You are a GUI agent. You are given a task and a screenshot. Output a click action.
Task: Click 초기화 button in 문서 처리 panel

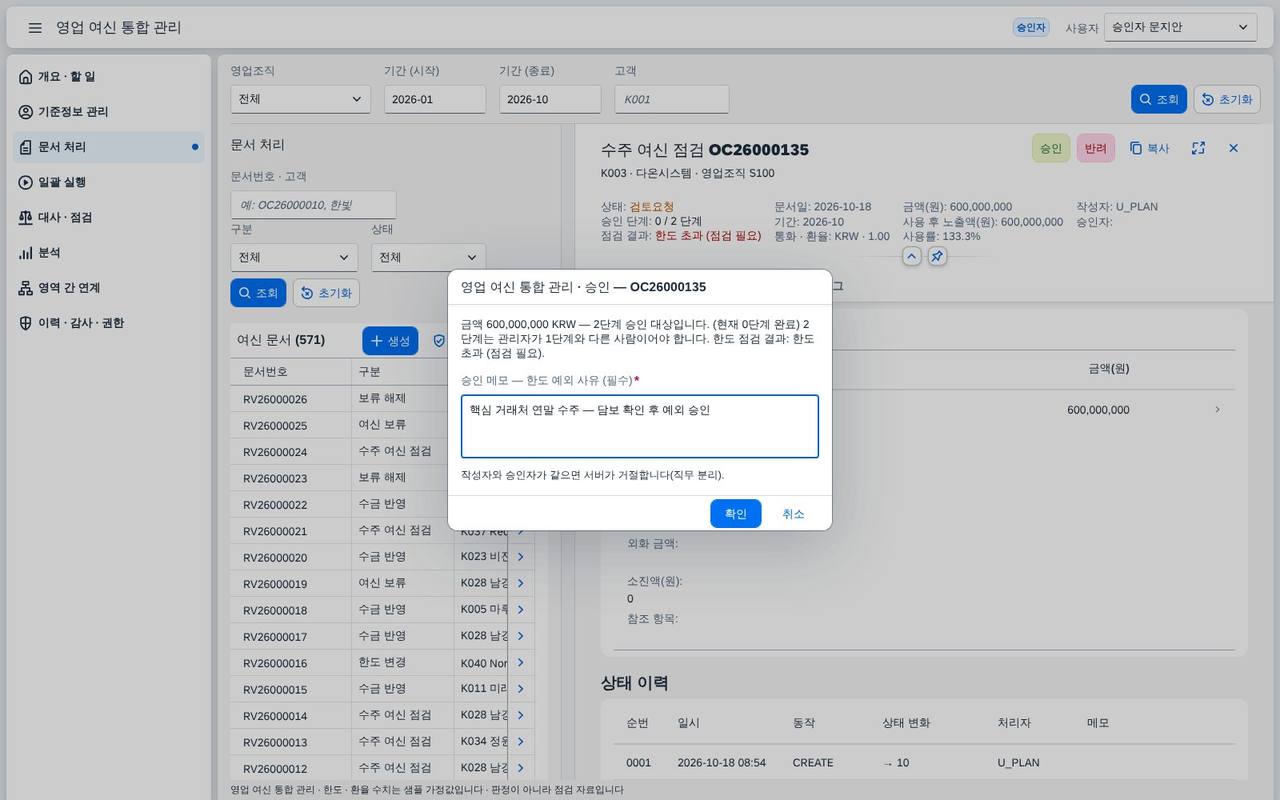pyautogui.click(x=326, y=293)
